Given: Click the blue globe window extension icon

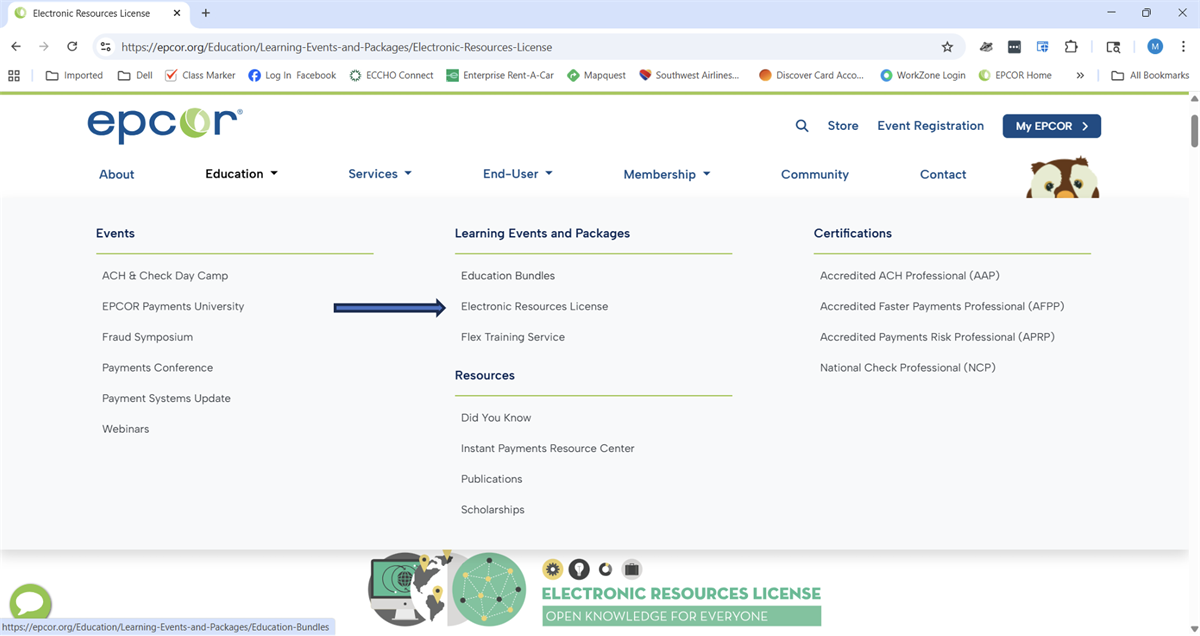Looking at the screenshot, I should click(1042, 46).
